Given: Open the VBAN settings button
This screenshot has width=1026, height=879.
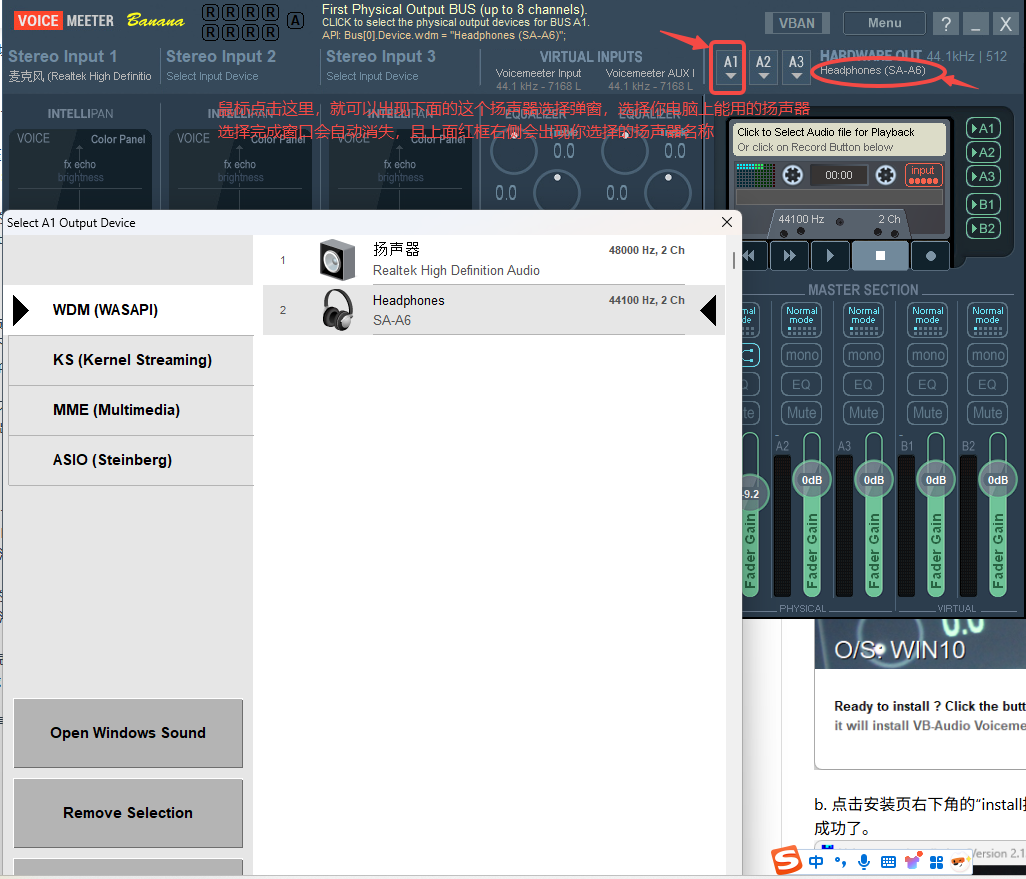Looking at the screenshot, I should tap(797, 24).
